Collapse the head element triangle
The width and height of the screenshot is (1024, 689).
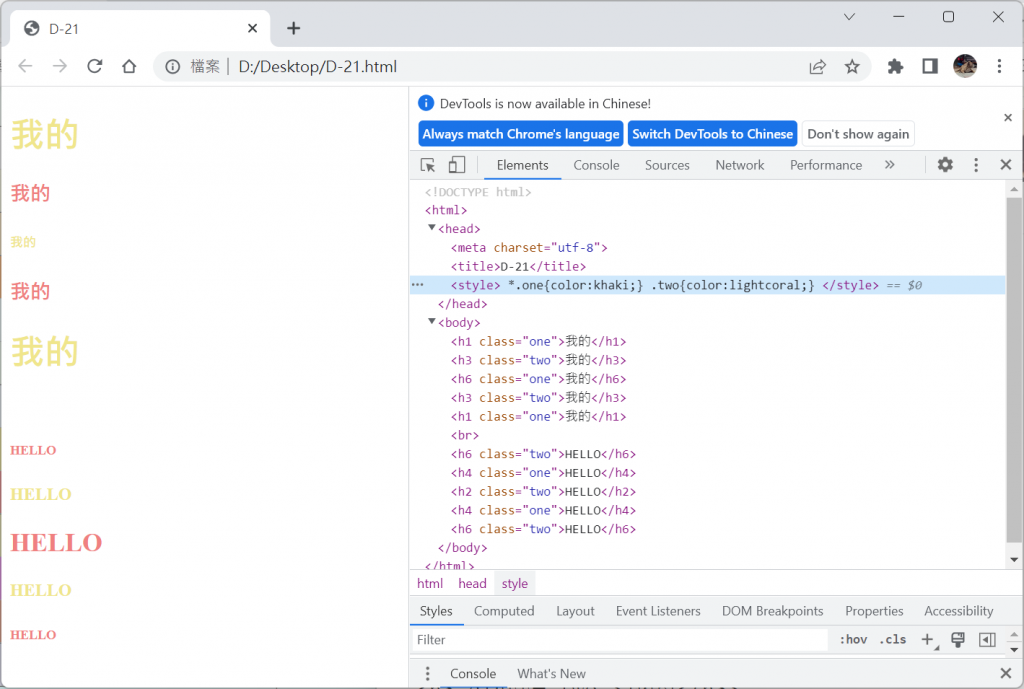[432, 228]
